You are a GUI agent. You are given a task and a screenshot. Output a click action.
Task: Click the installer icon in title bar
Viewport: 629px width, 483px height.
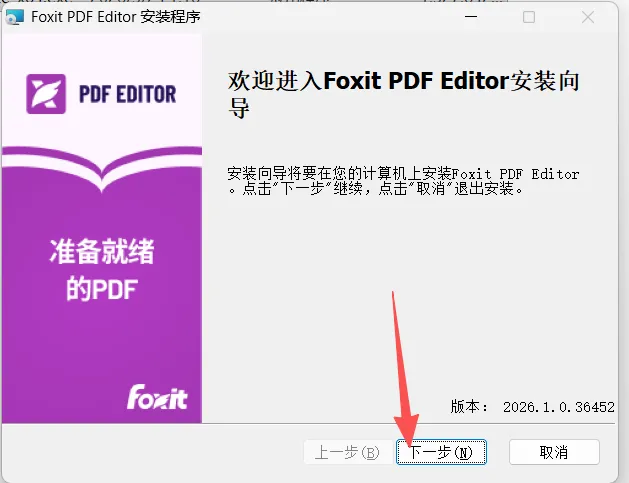14,17
